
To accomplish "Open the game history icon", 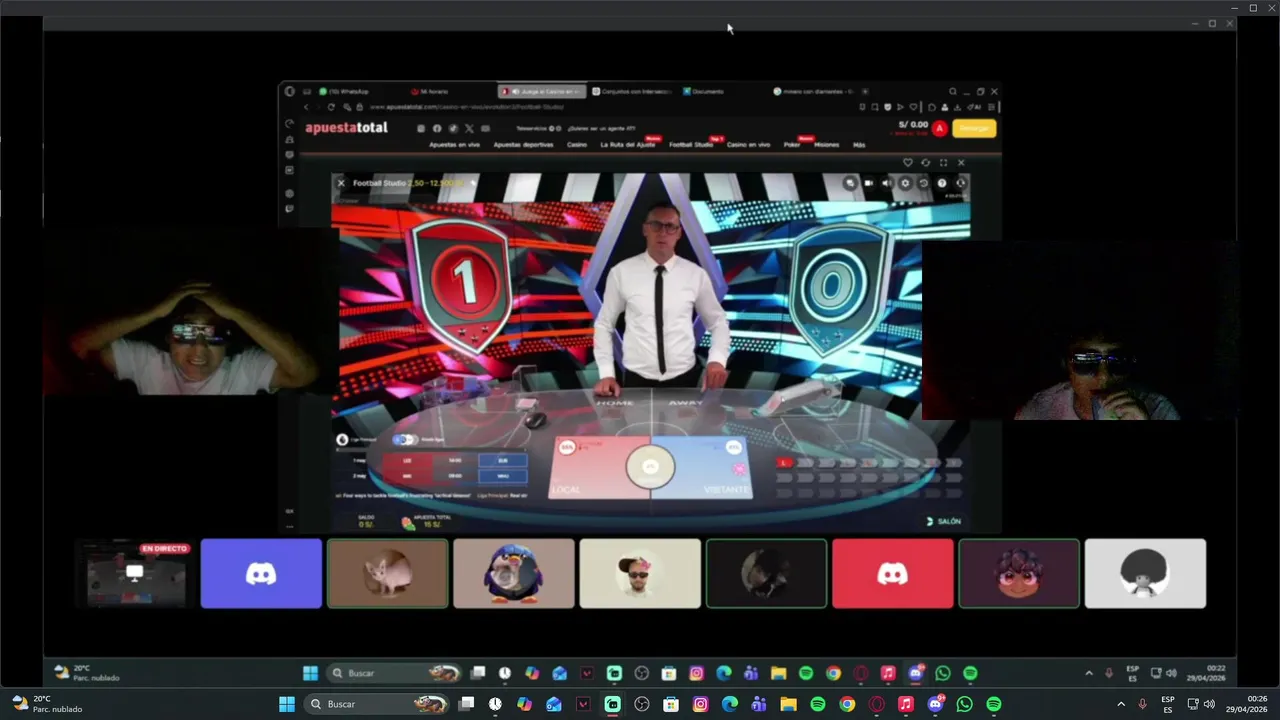I will 923,183.
